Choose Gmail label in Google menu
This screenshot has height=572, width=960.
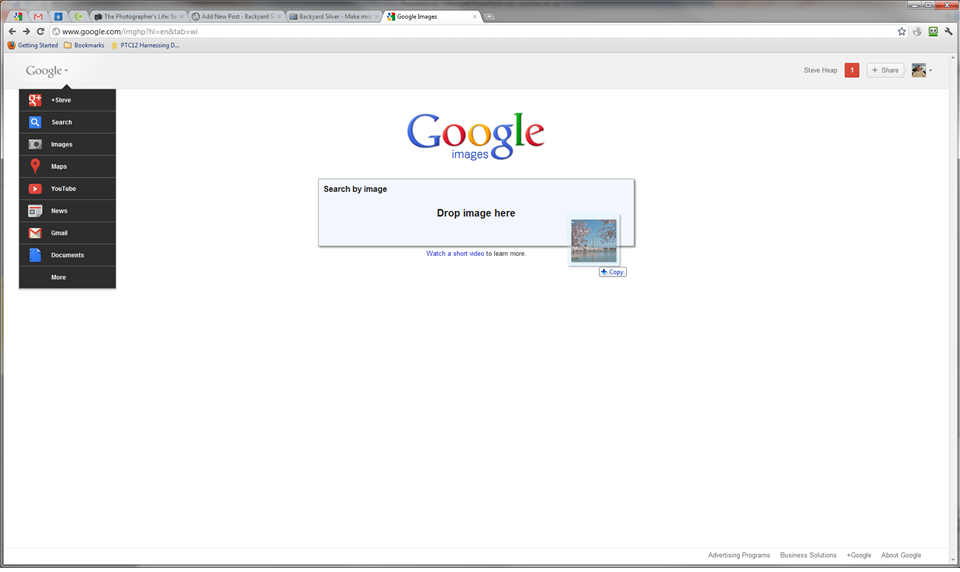[x=59, y=233]
